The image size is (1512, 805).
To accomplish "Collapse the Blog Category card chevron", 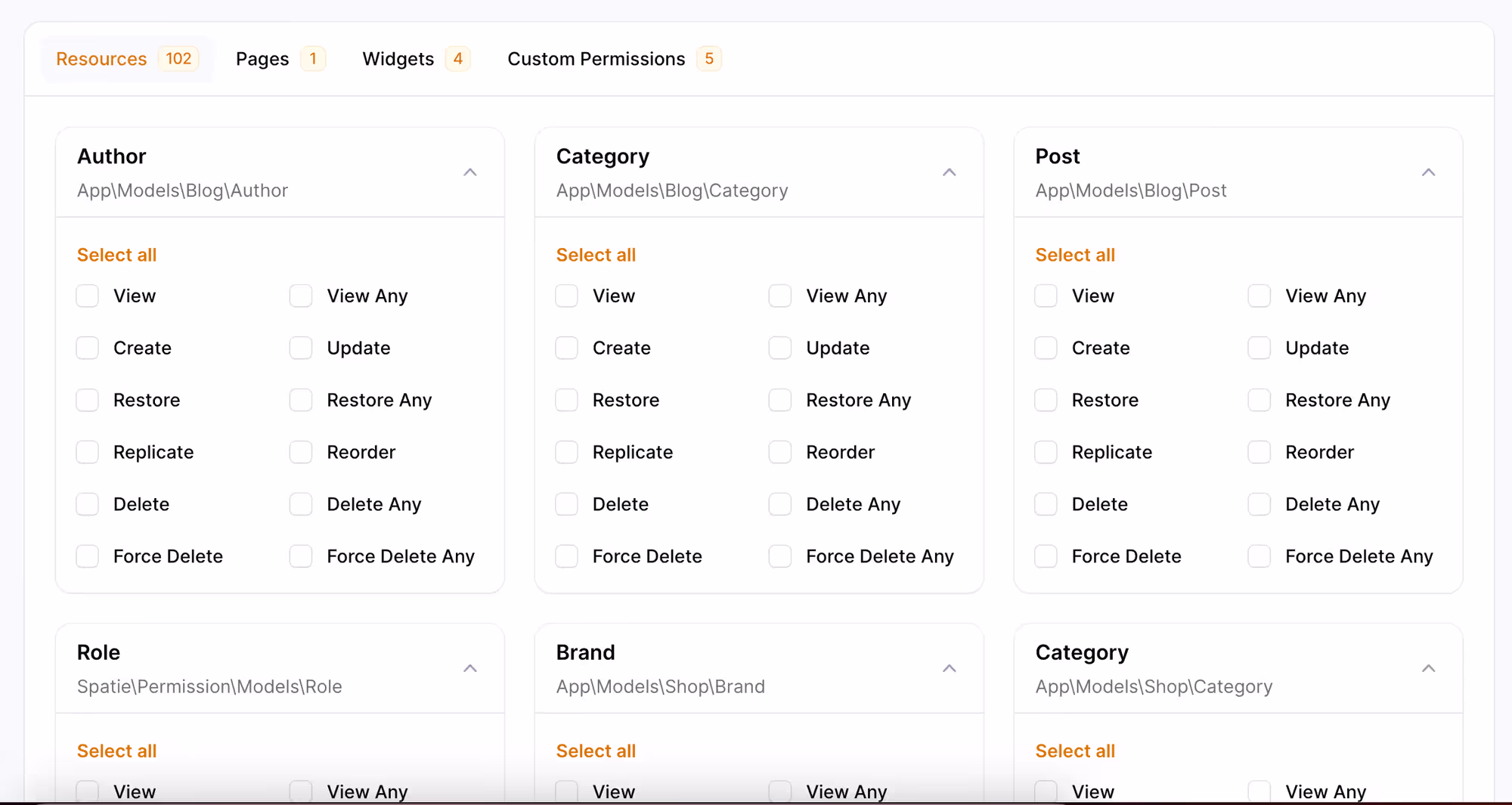I will pyautogui.click(x=949, y=172).
